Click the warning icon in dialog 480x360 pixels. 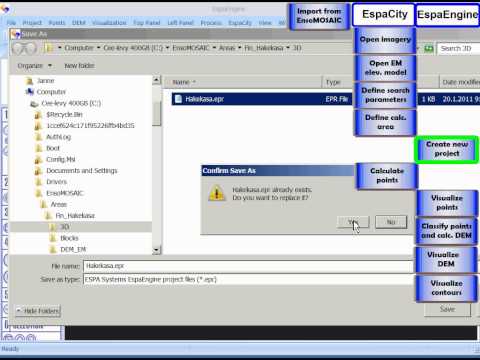pyautogui.click(x=217, y=193)
